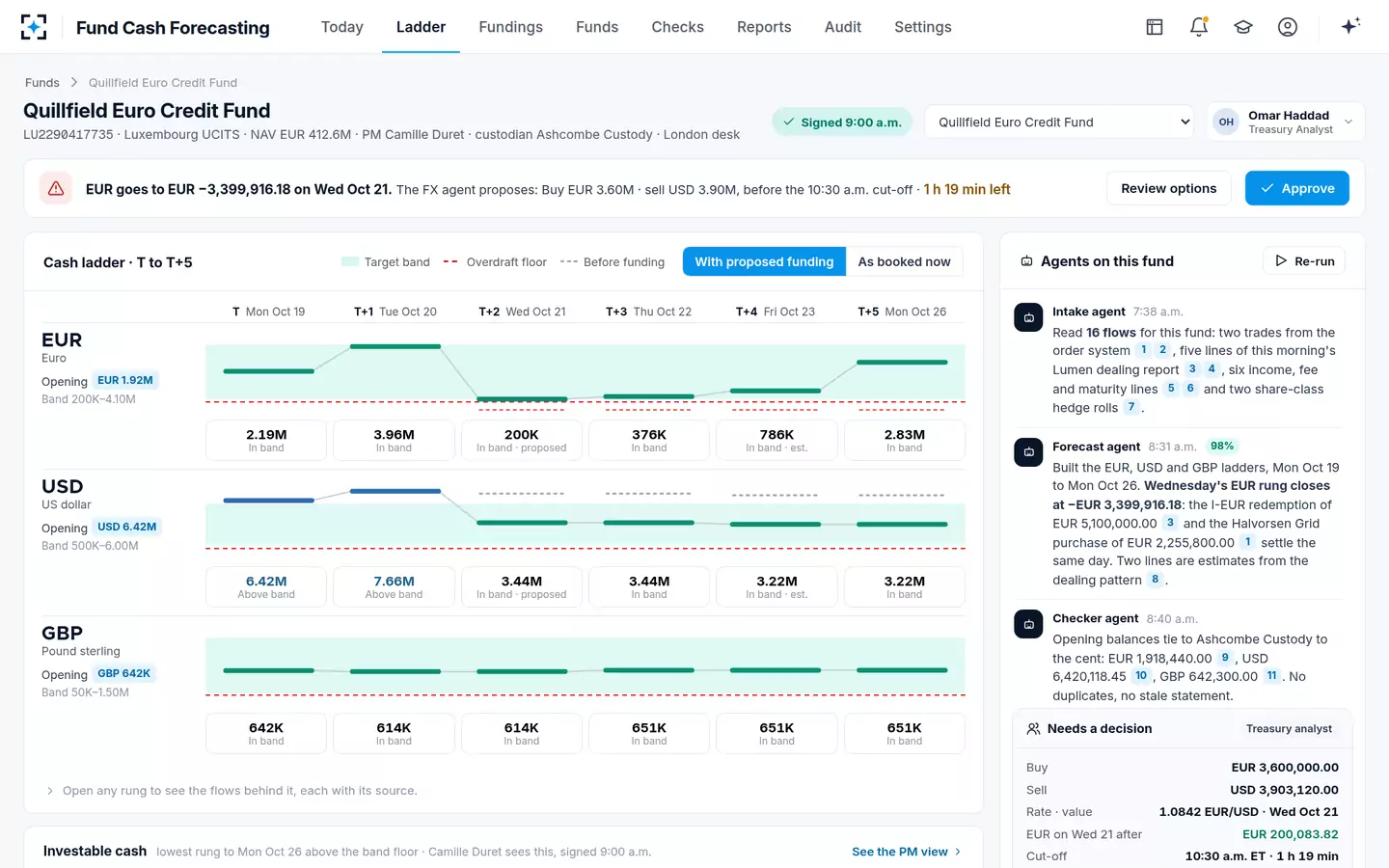This screenshot has height=868, width=1389.
Task: Open the layout panel icon in header
Action: tap(1155, 27)
